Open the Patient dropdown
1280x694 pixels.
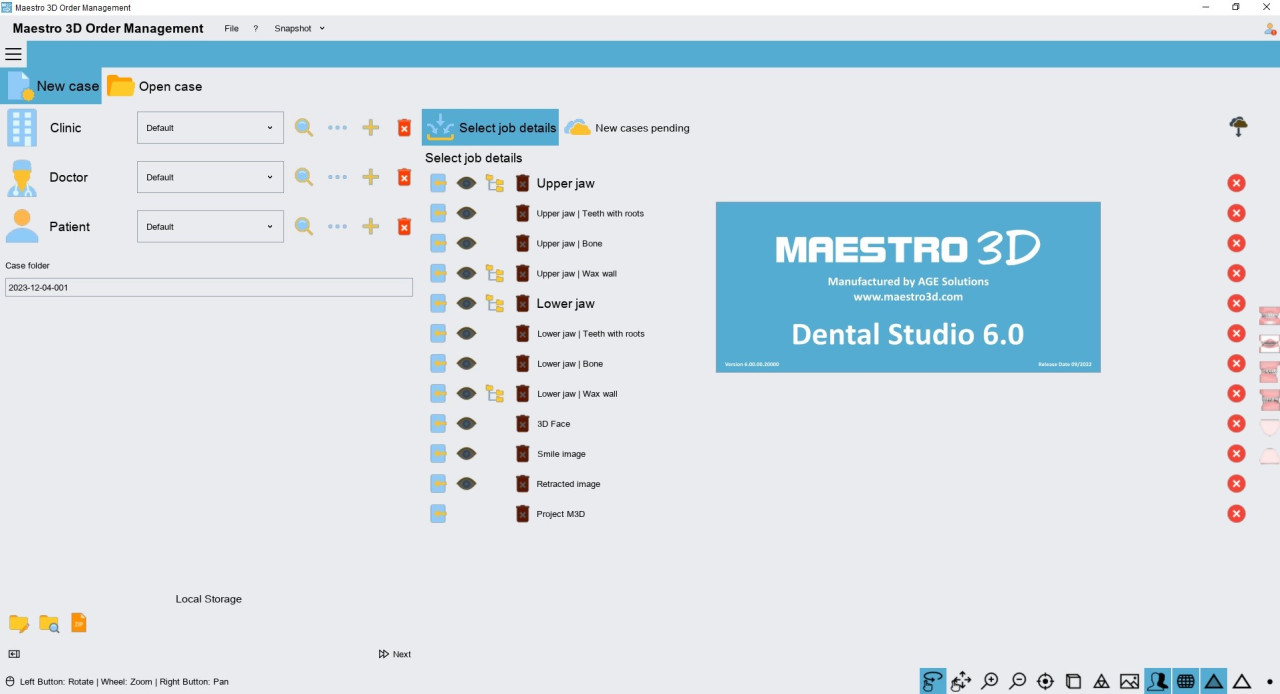210,227
